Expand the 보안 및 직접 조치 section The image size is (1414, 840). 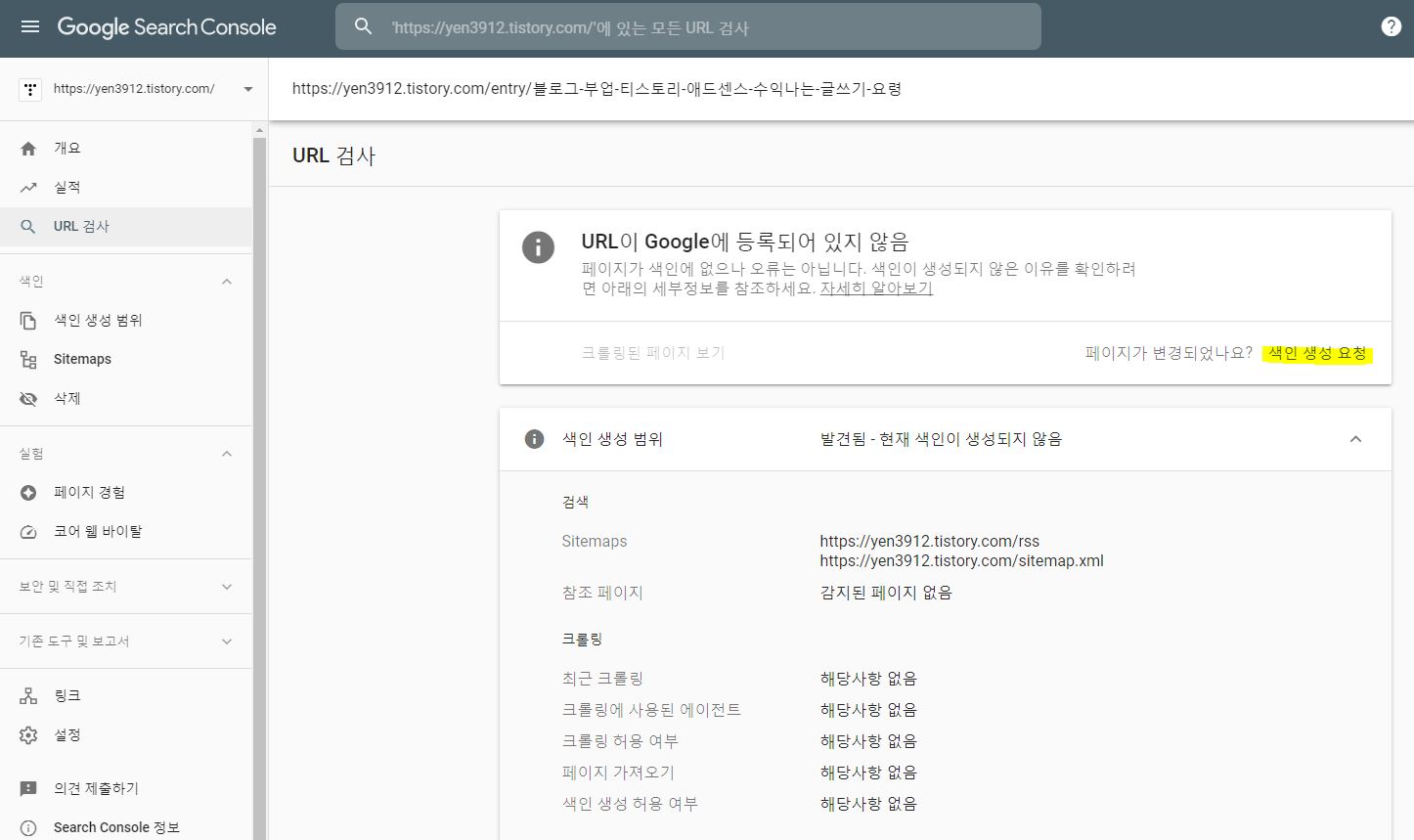[x=227, y=587]
